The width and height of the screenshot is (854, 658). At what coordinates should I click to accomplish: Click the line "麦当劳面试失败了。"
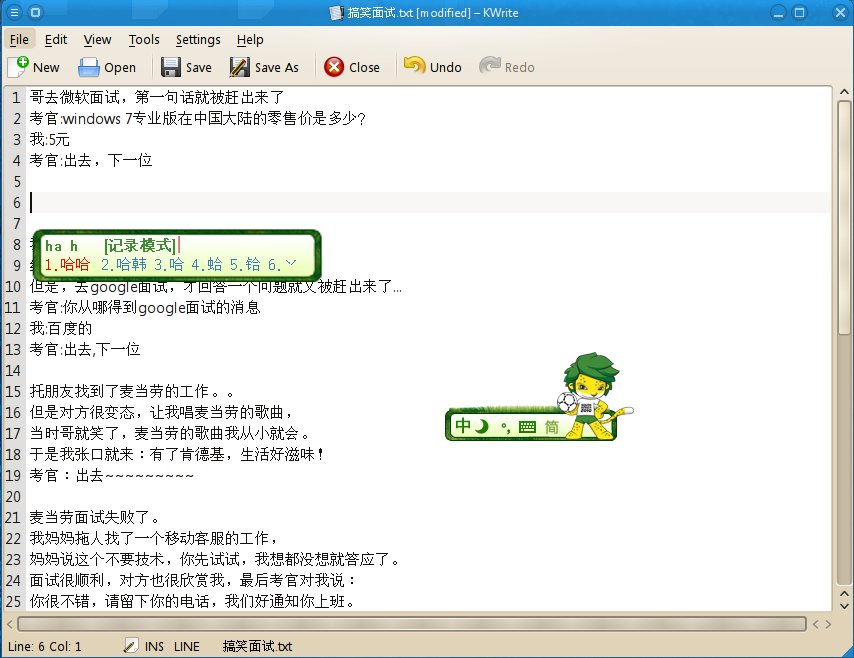(95, 517)
